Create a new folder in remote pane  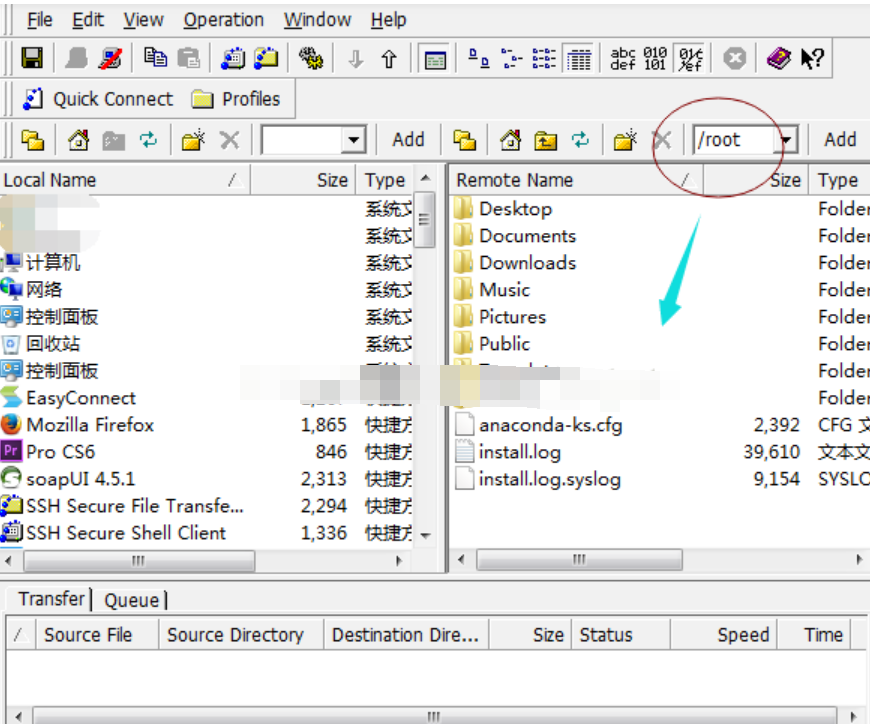[x=625, y=140]
